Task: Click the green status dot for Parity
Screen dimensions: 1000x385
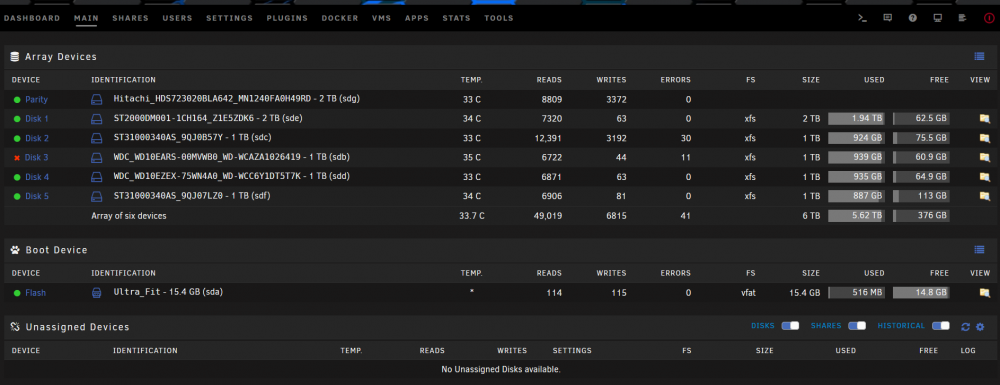Action: pyautogui.click(x=17, y=100)
